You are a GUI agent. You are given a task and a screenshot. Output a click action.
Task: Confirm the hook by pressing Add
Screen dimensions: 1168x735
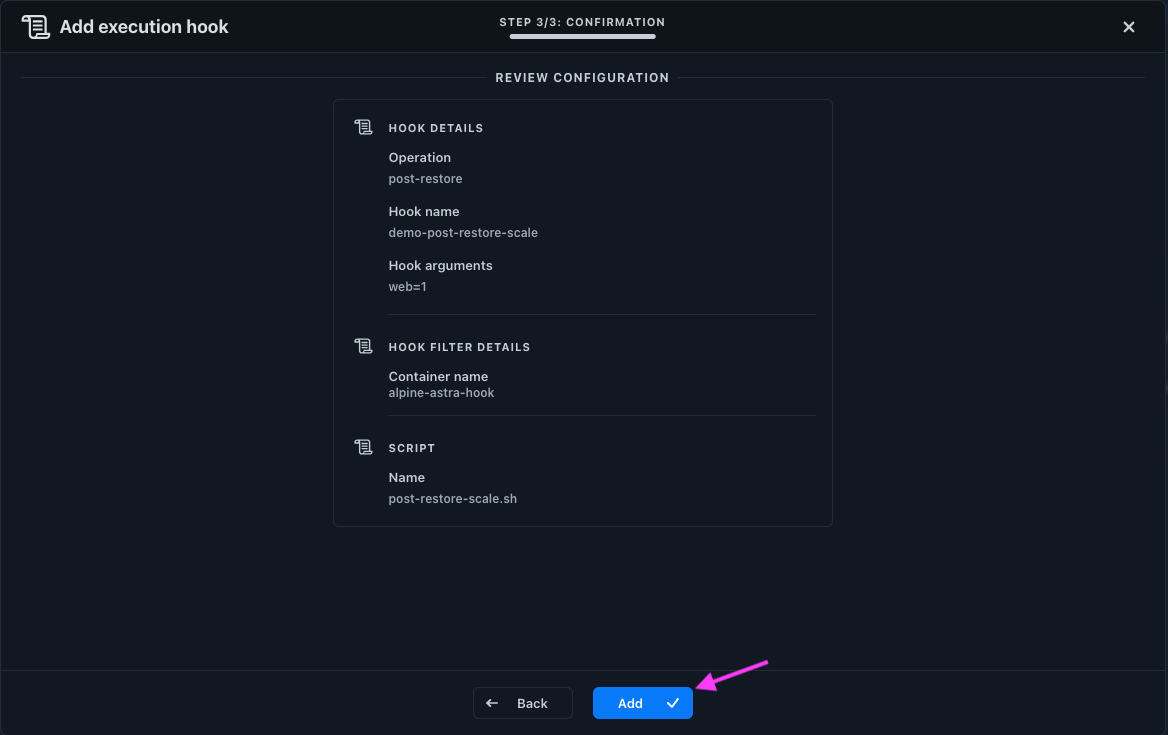pyautogui.click(x=630, y=703)
